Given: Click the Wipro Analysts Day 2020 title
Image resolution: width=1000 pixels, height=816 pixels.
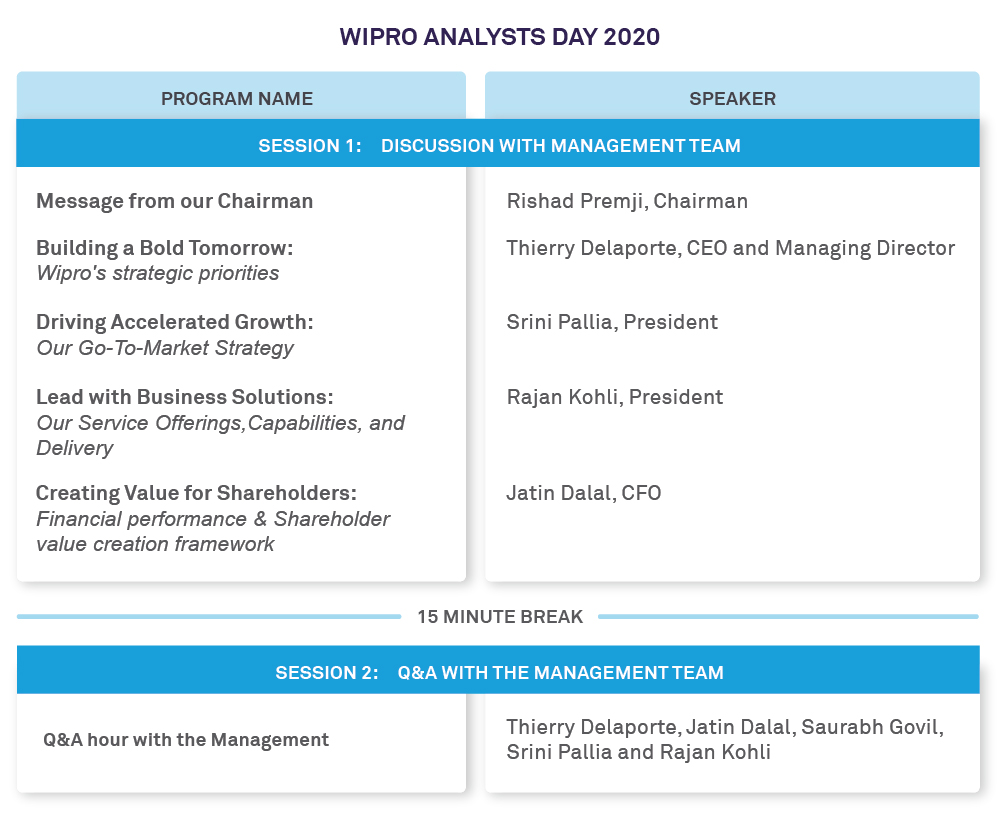Looking at the screenshot, I should [499, 37].
